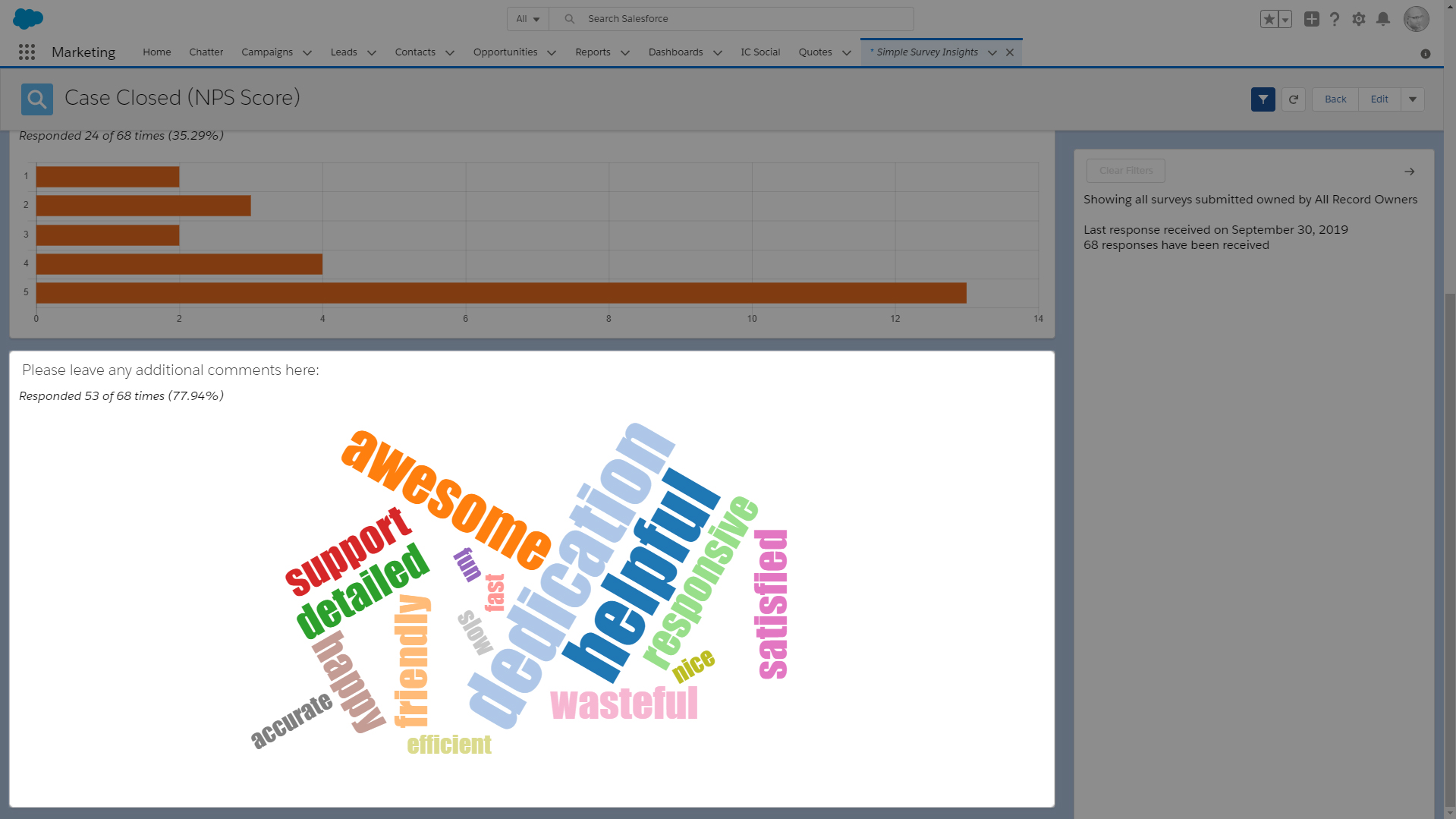Collapse filter panel with arrow icon
The image size is (1456, 819).
(1409, 172)
